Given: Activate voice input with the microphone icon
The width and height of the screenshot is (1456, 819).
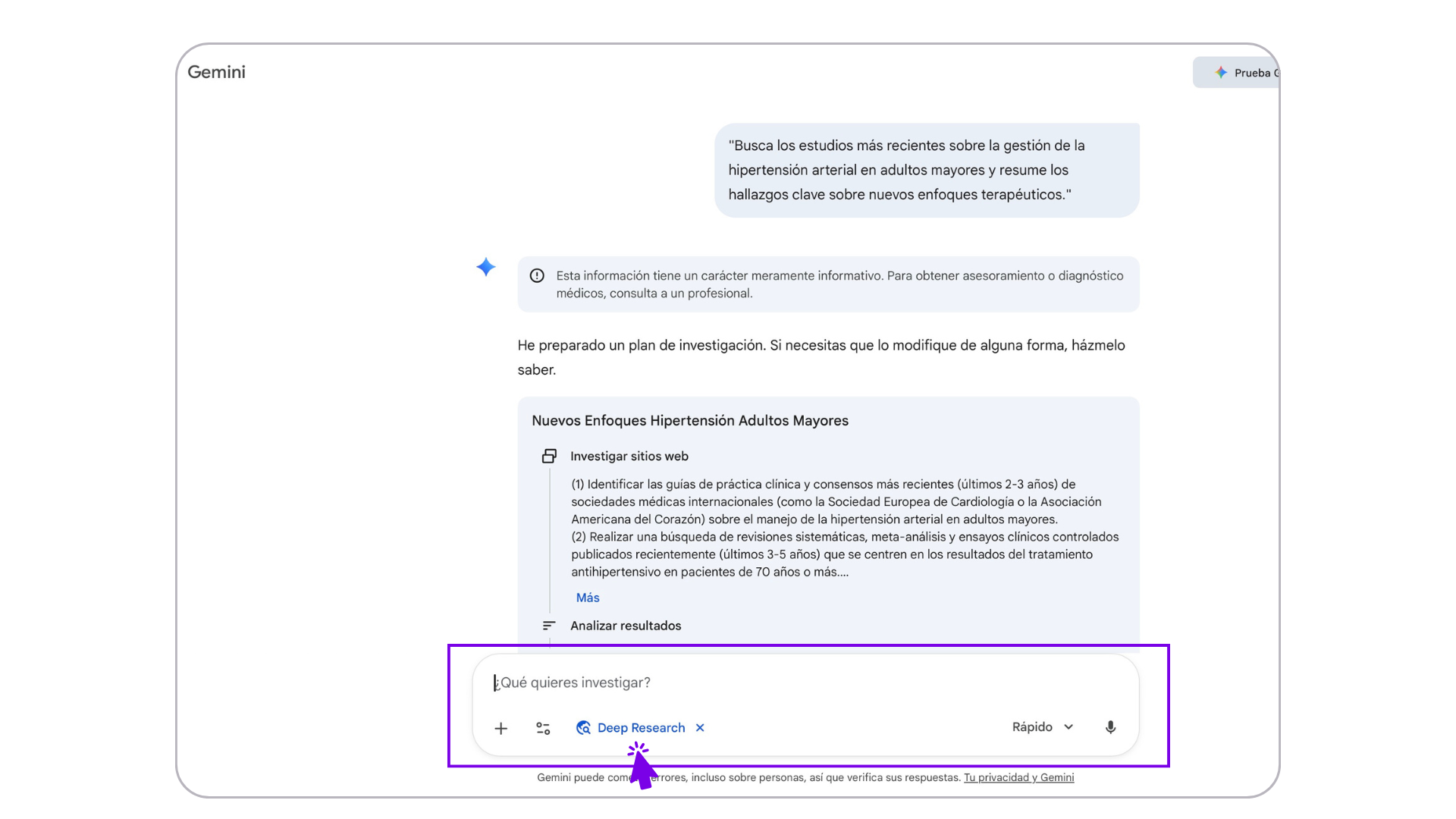Looking at the screenshot, I should (x=1109, y=726).
